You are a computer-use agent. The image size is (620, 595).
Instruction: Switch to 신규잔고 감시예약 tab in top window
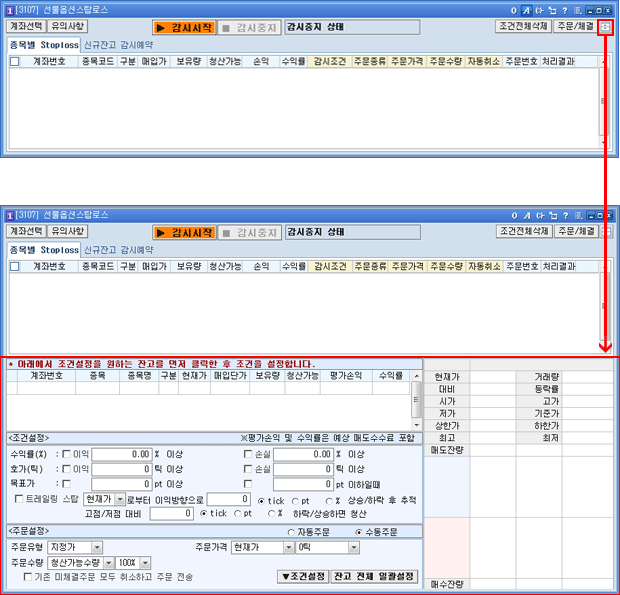click(x=118, y=44)
